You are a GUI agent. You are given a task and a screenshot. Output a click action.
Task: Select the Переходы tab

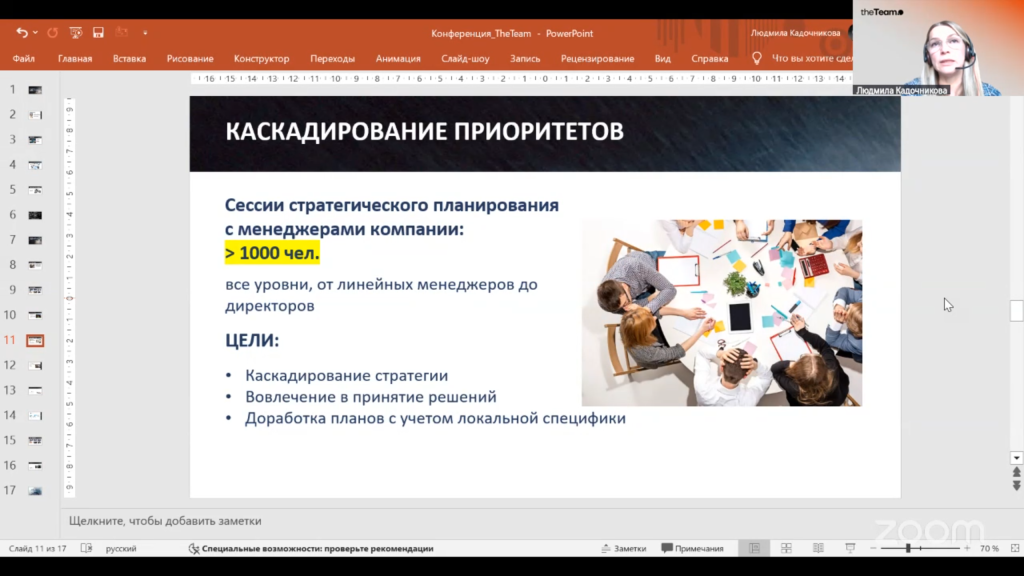pyautogui.click(x=332, y=59)
